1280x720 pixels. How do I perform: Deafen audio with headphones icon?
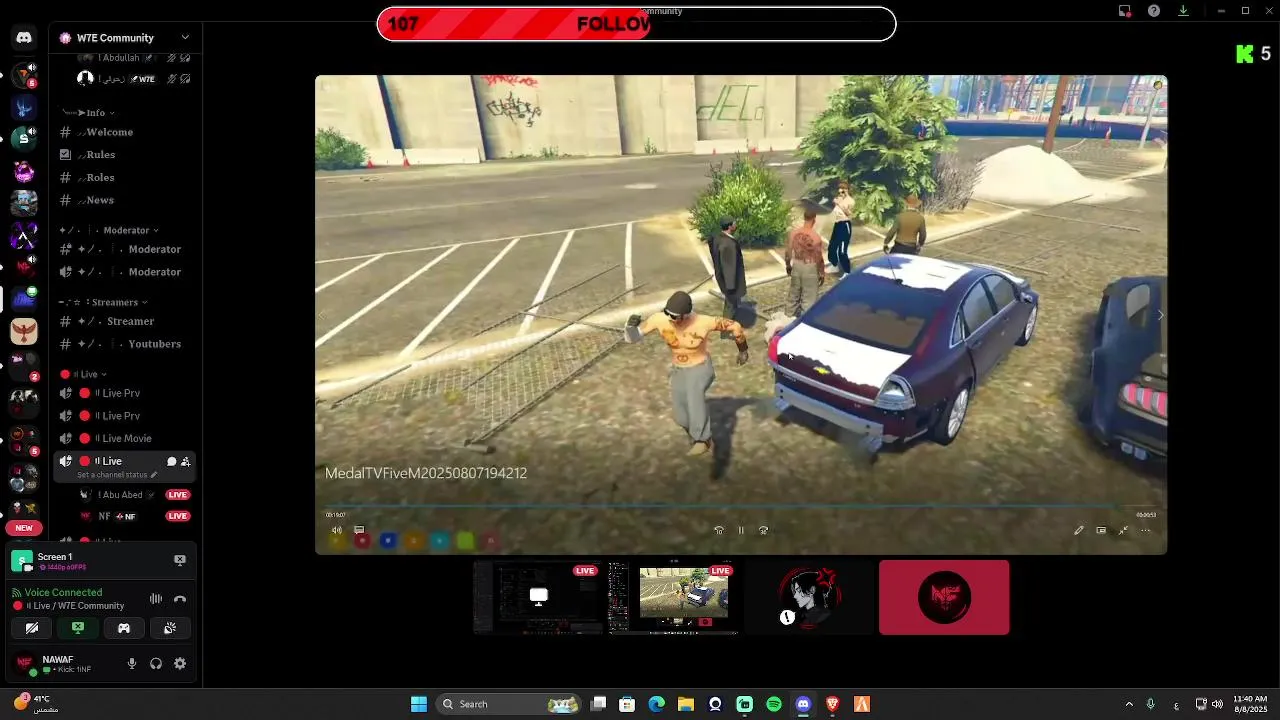[x=156, y=663]
